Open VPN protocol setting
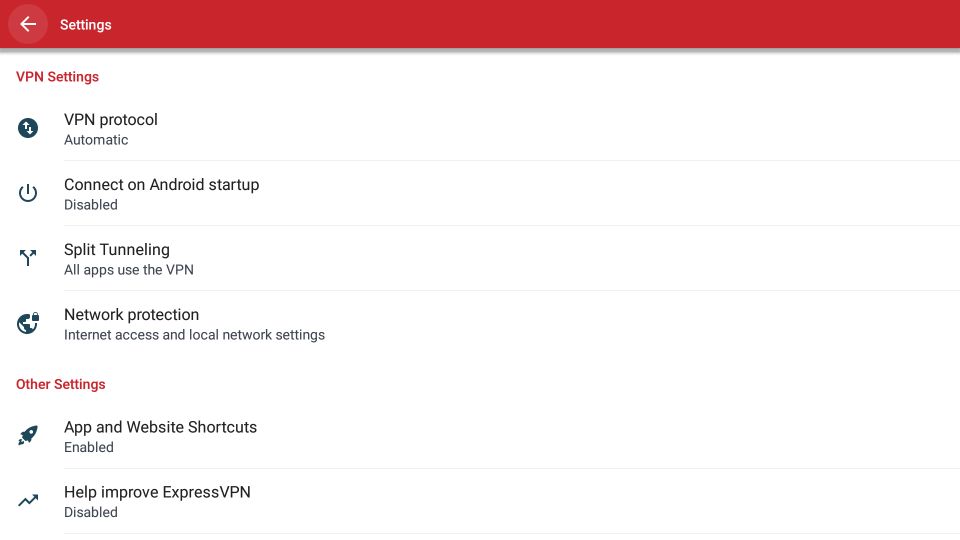Screen dimensions: 960x540 (x=480, y=129)
